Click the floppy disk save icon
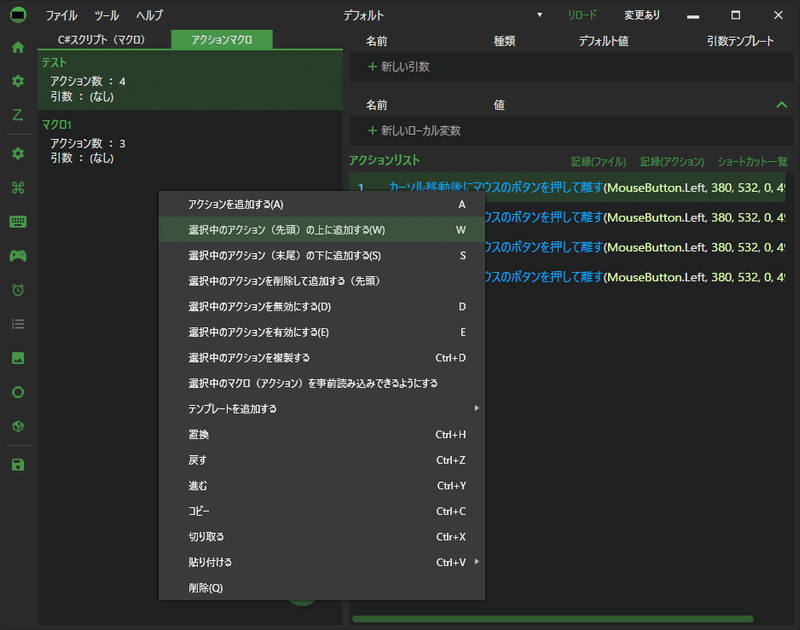Viewport: 800px width, 630px height. [x=18, y=465]
